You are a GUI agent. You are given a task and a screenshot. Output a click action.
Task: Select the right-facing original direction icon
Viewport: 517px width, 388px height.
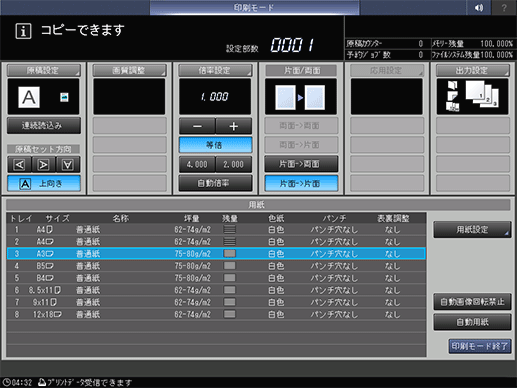pyautogui.click(x=43, y=165)
